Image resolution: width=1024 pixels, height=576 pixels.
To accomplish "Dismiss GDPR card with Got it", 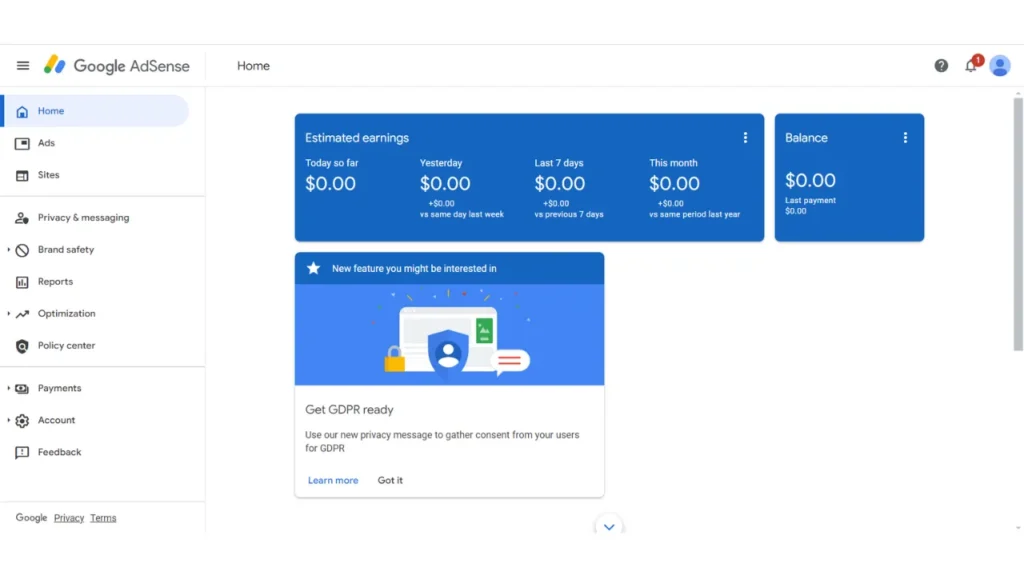I will pos(390,481).
